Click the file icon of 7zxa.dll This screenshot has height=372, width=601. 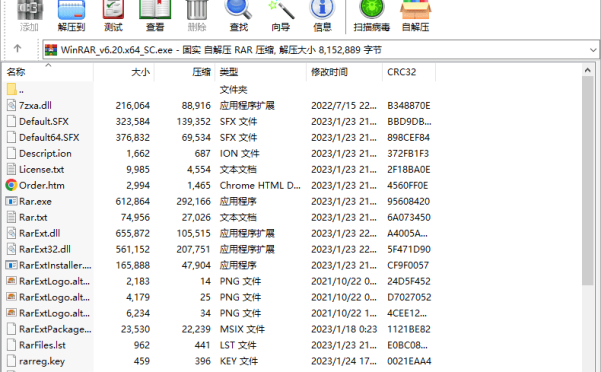pos(11,105)
